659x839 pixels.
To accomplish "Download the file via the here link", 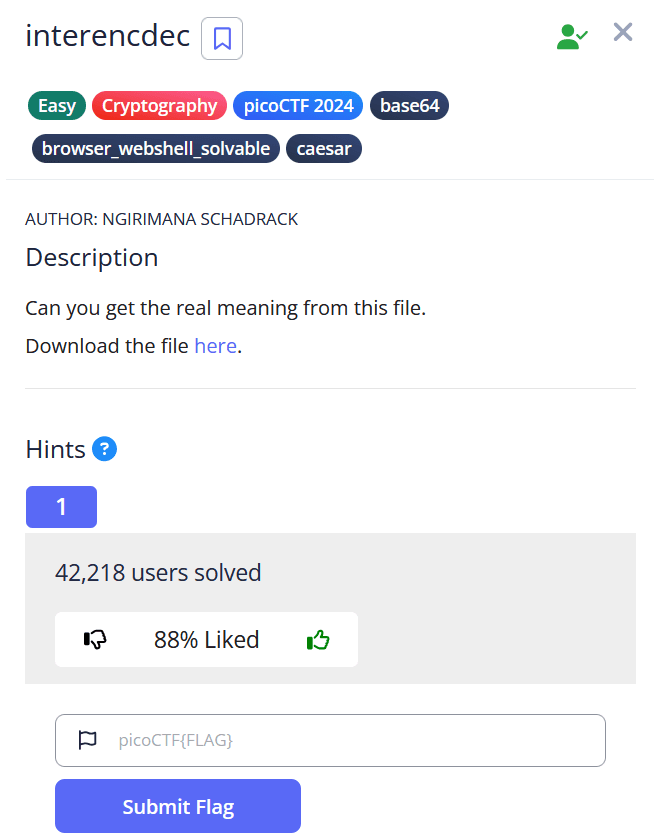I will point(215,346).
